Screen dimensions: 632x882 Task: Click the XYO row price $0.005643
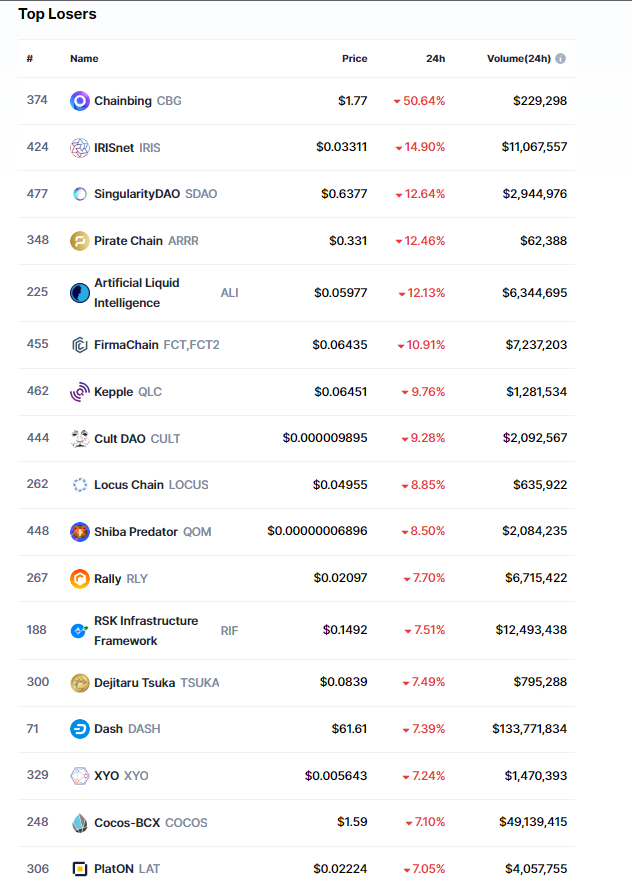coord(336,776)
